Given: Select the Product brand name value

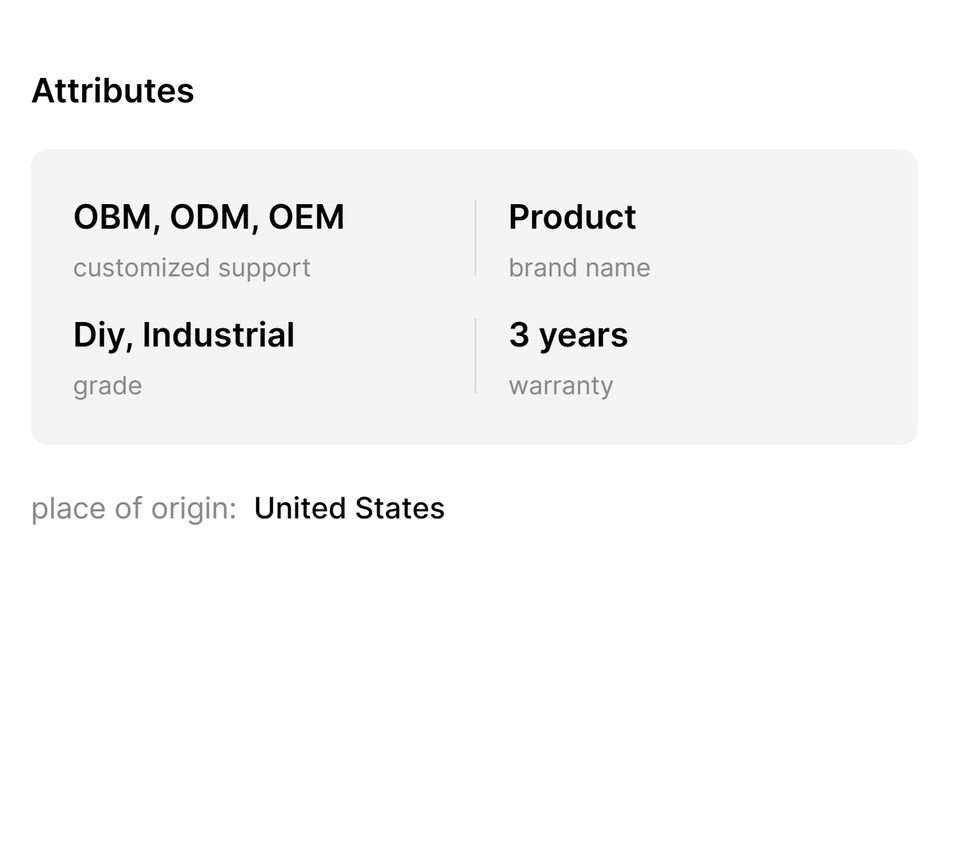Looking at the screenshot, I should [572, 218].
